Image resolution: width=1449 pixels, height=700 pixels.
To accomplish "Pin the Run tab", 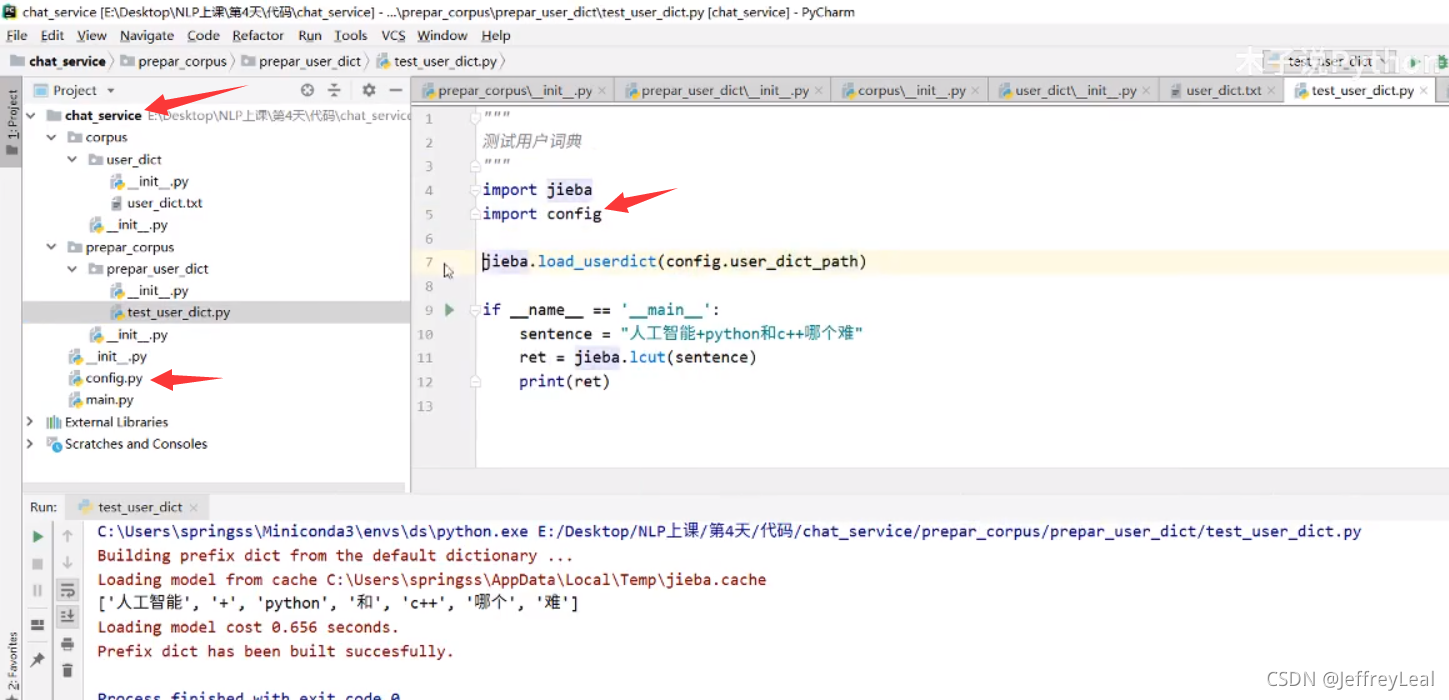I will coord(37,660).
